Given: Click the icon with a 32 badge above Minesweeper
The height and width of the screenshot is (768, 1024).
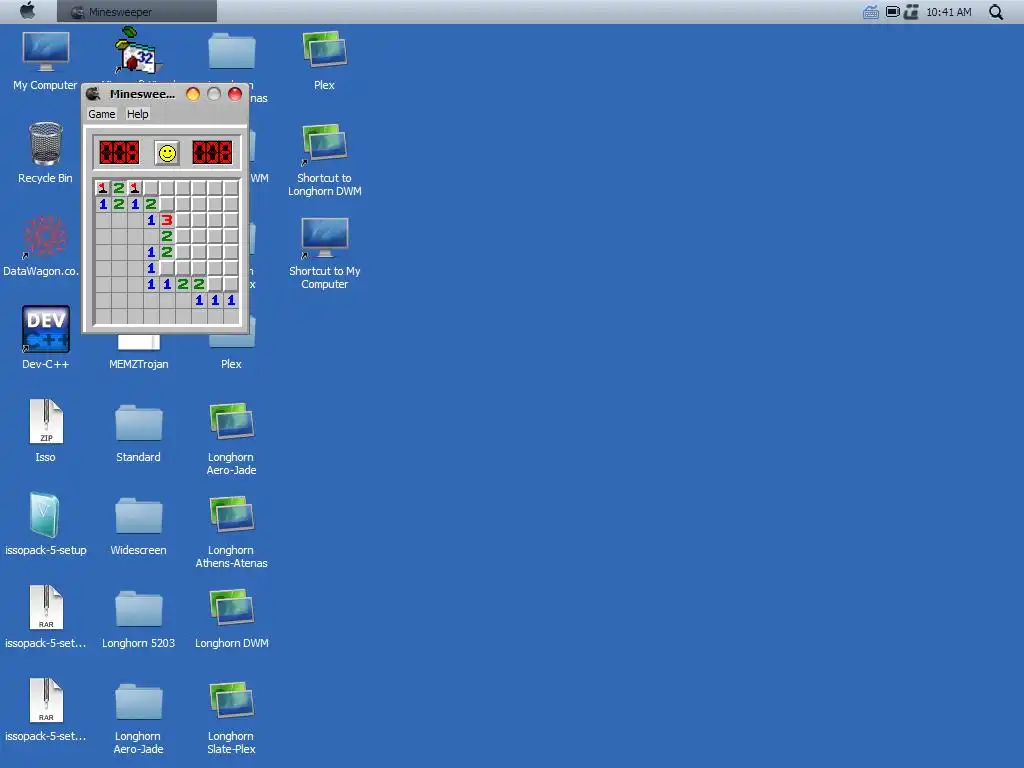Looking at the screenshot, I should click(136, 50).
